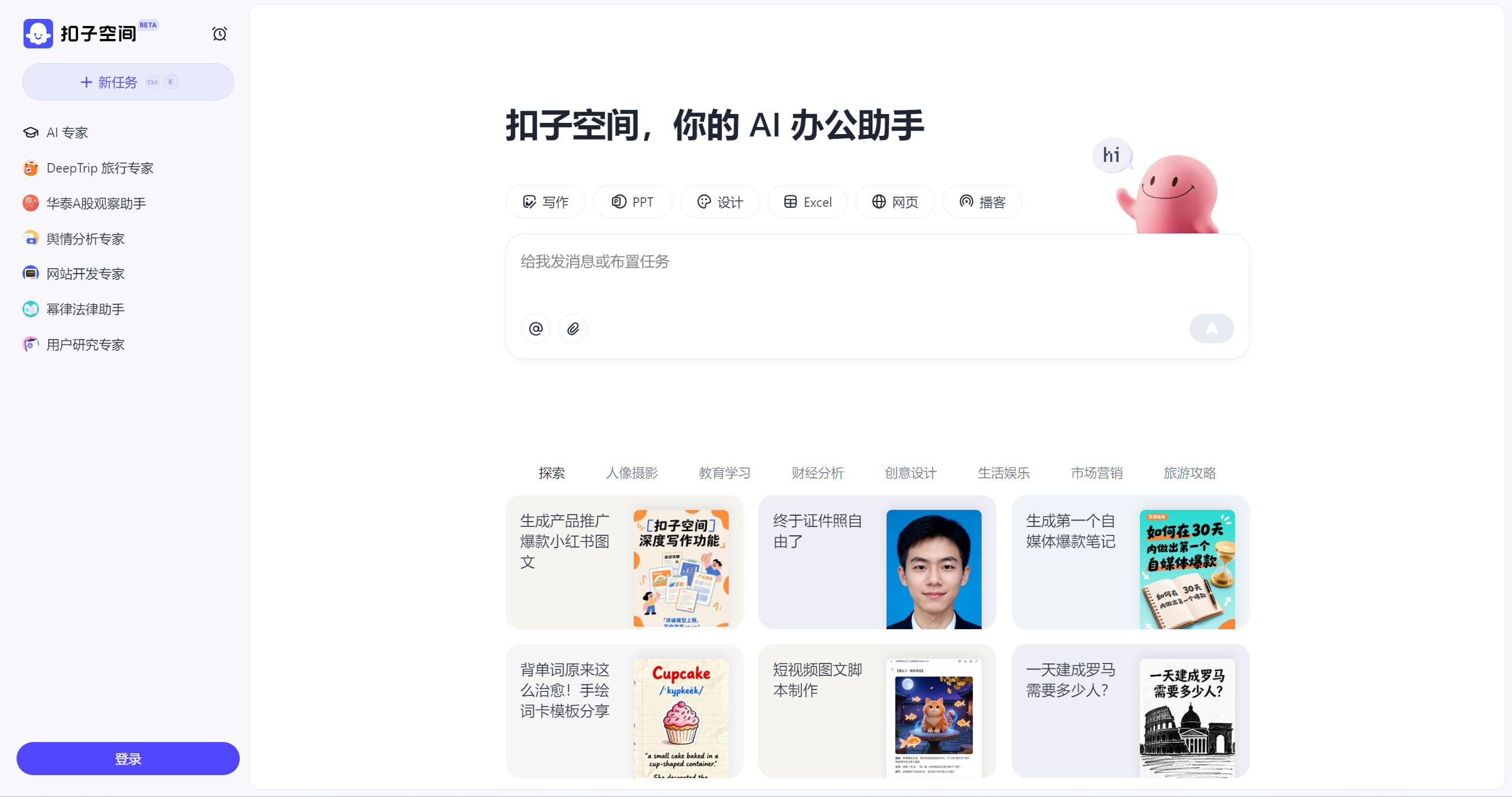
Task: Open scheduled tasks alarm clock icon
Action: (220, 34)
